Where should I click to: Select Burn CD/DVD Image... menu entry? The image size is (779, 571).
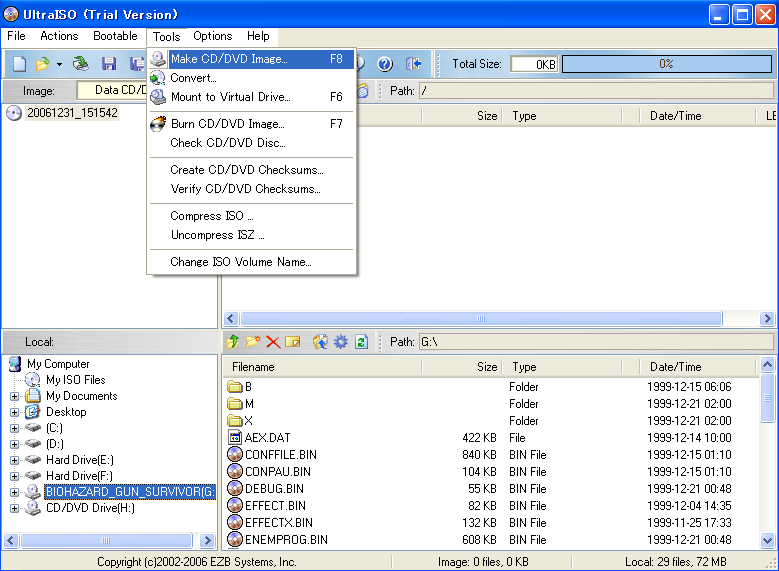click(252, 123)
